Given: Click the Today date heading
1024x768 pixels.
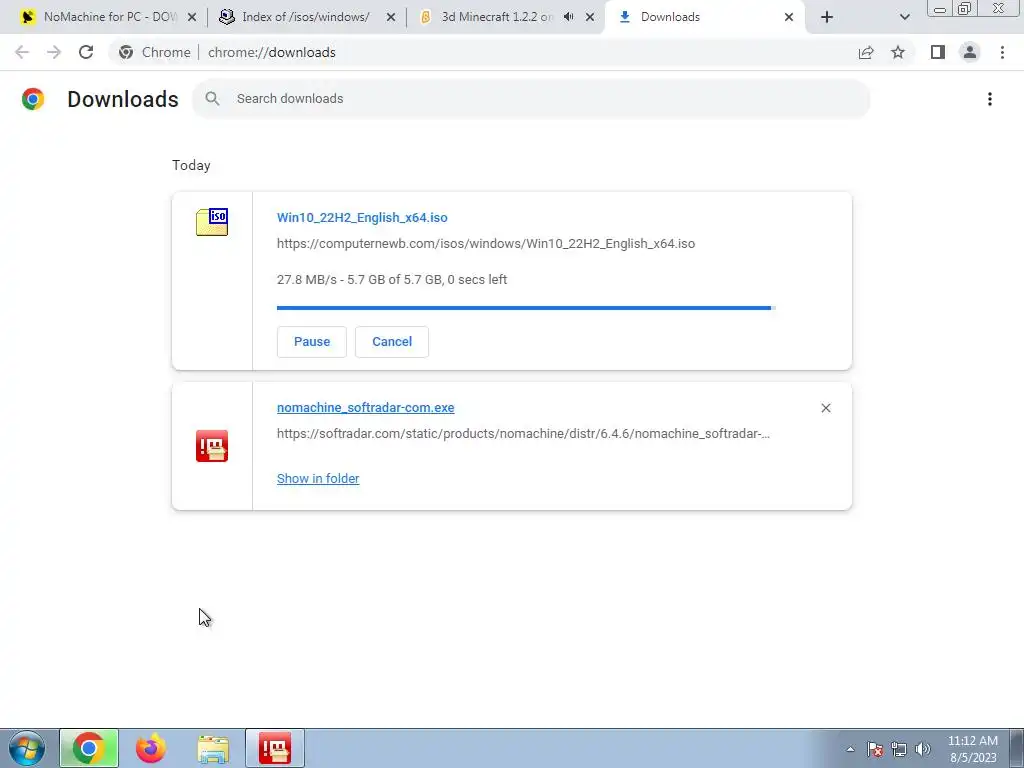Looking at the screenshot, I should [191, 165].
